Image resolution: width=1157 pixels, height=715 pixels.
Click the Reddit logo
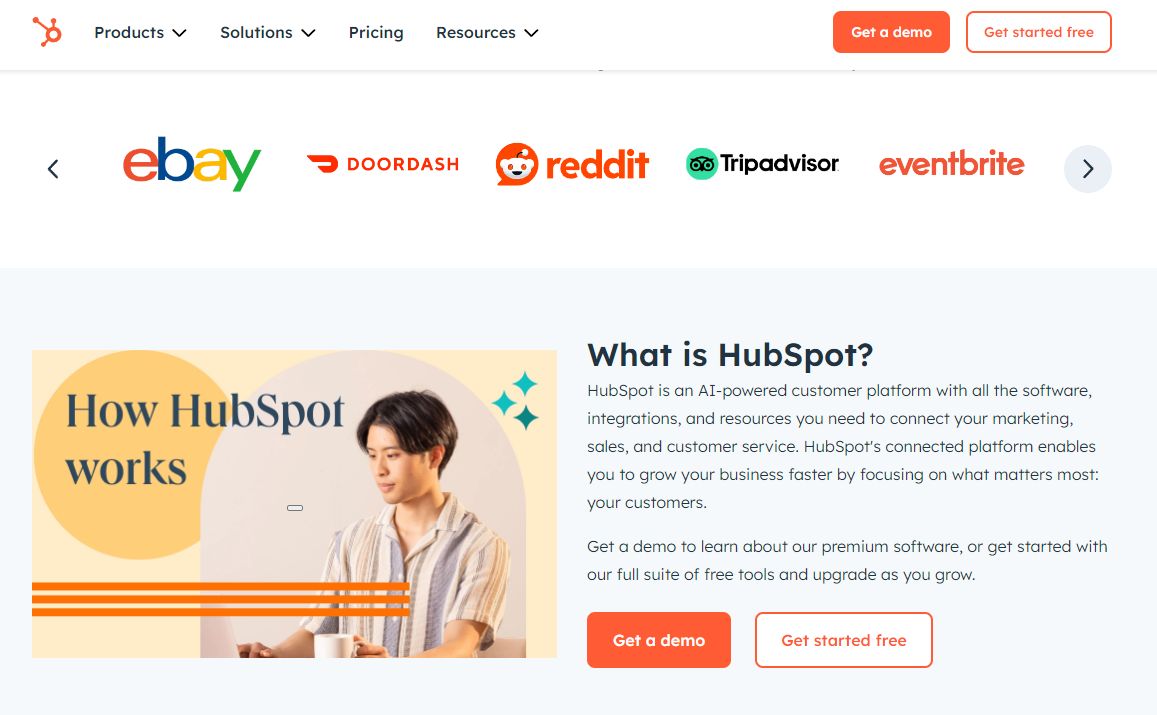click(x=573, y=164)
